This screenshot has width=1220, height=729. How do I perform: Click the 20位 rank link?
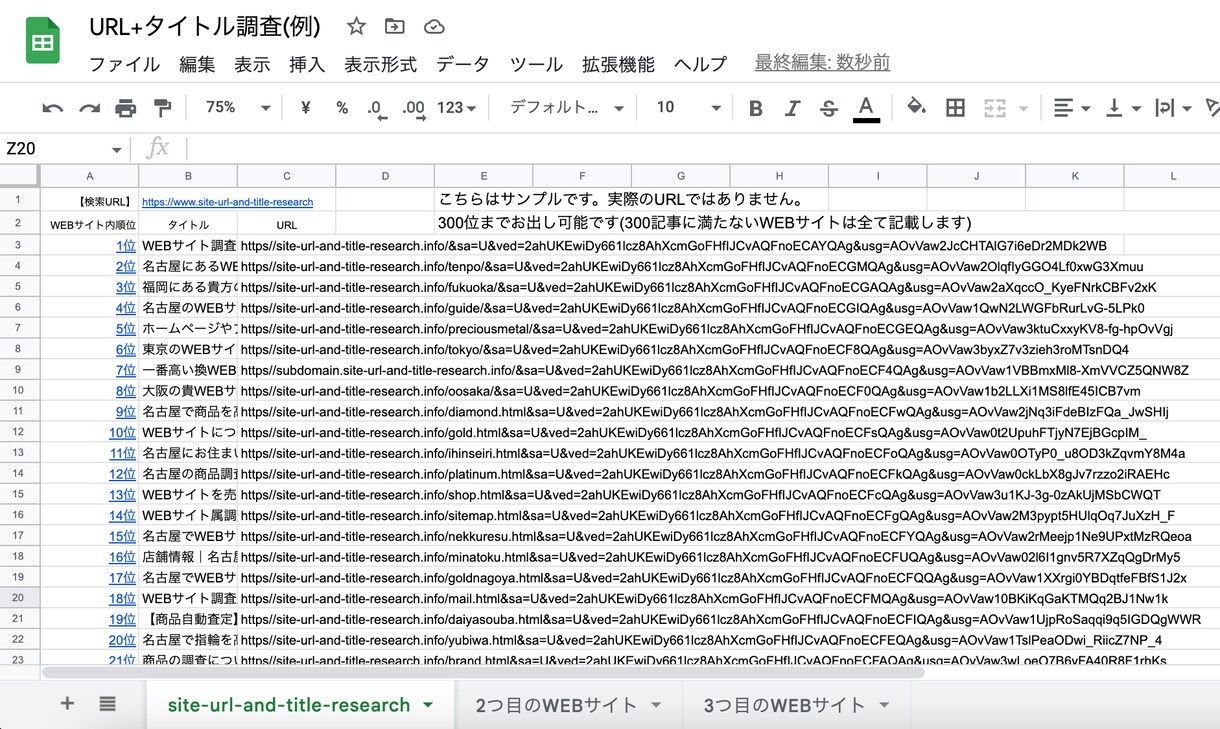coord(122,640)
